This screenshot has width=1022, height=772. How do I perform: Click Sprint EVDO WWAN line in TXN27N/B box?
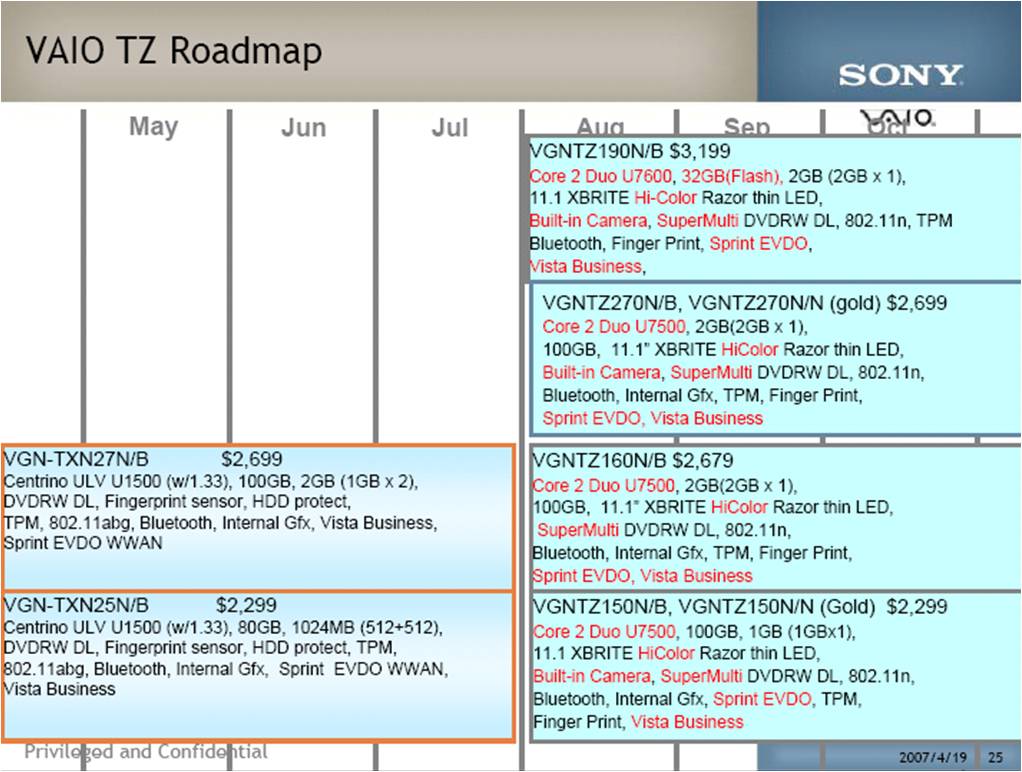click(x=83, y=543)
